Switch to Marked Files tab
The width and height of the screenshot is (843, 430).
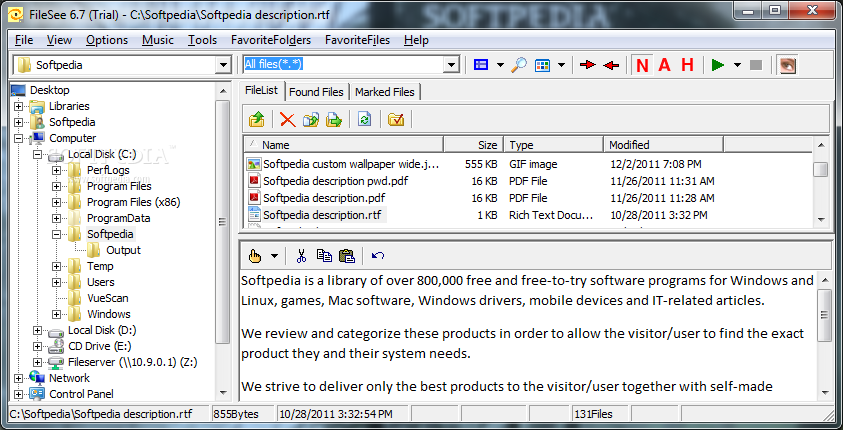tap(385, 92)
